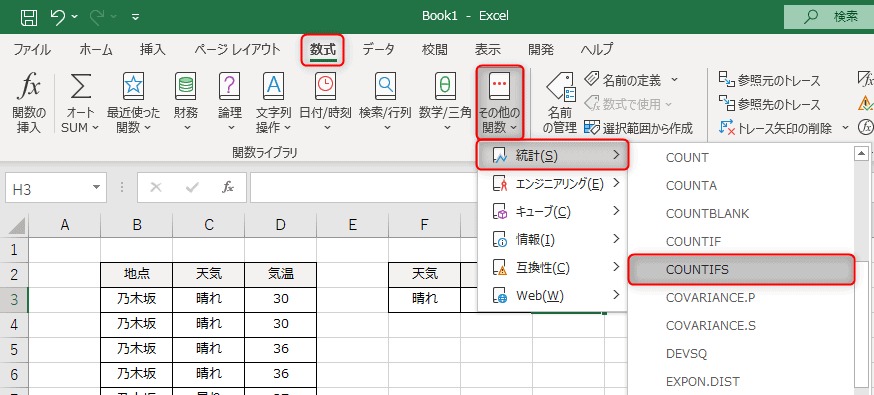Click 参照元のトレース button

pos(770,80)
